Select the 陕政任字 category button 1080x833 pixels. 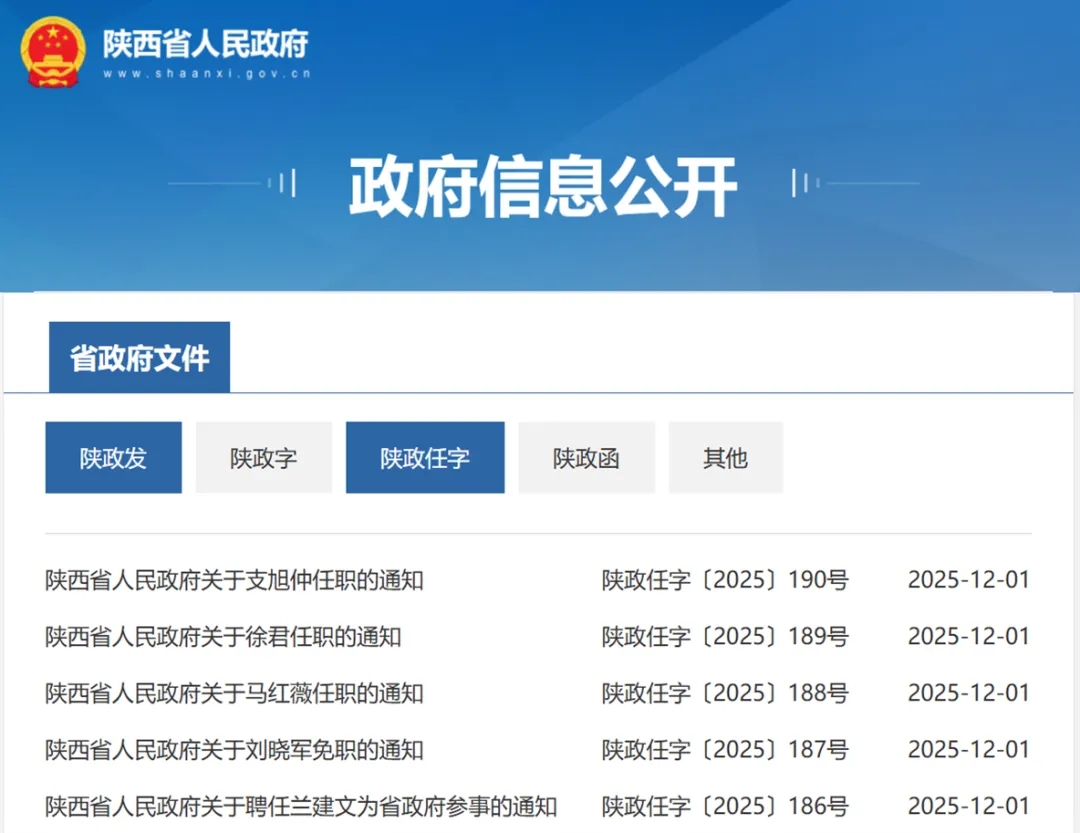click(x=425, y=458)
